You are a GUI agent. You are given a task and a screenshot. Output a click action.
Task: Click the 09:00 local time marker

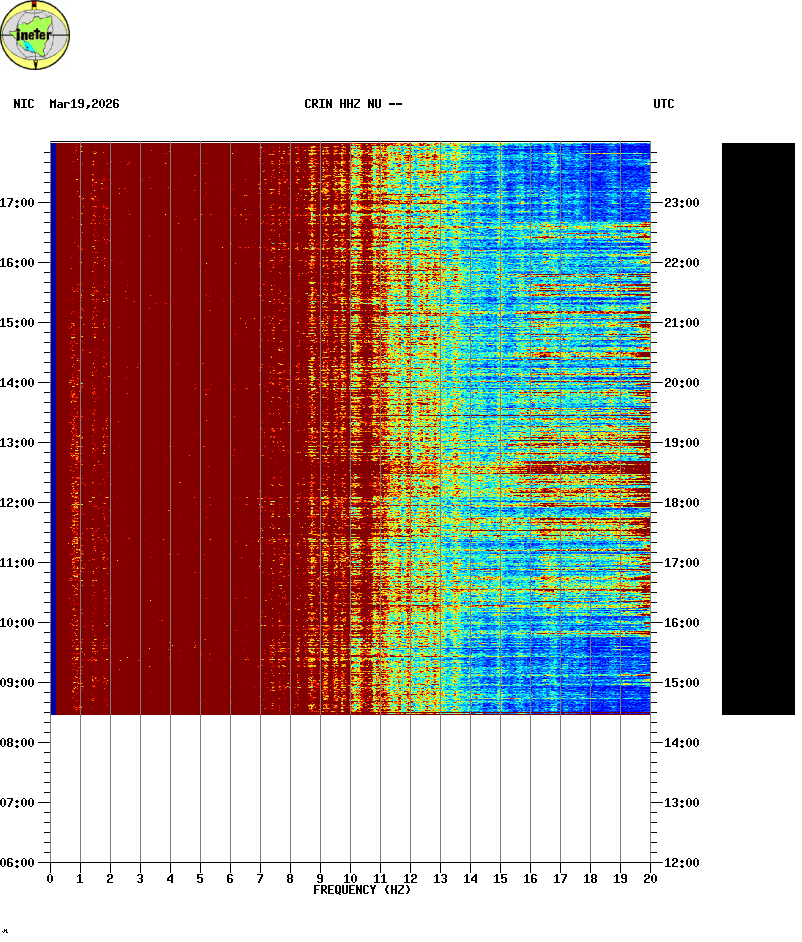[17, 683]
